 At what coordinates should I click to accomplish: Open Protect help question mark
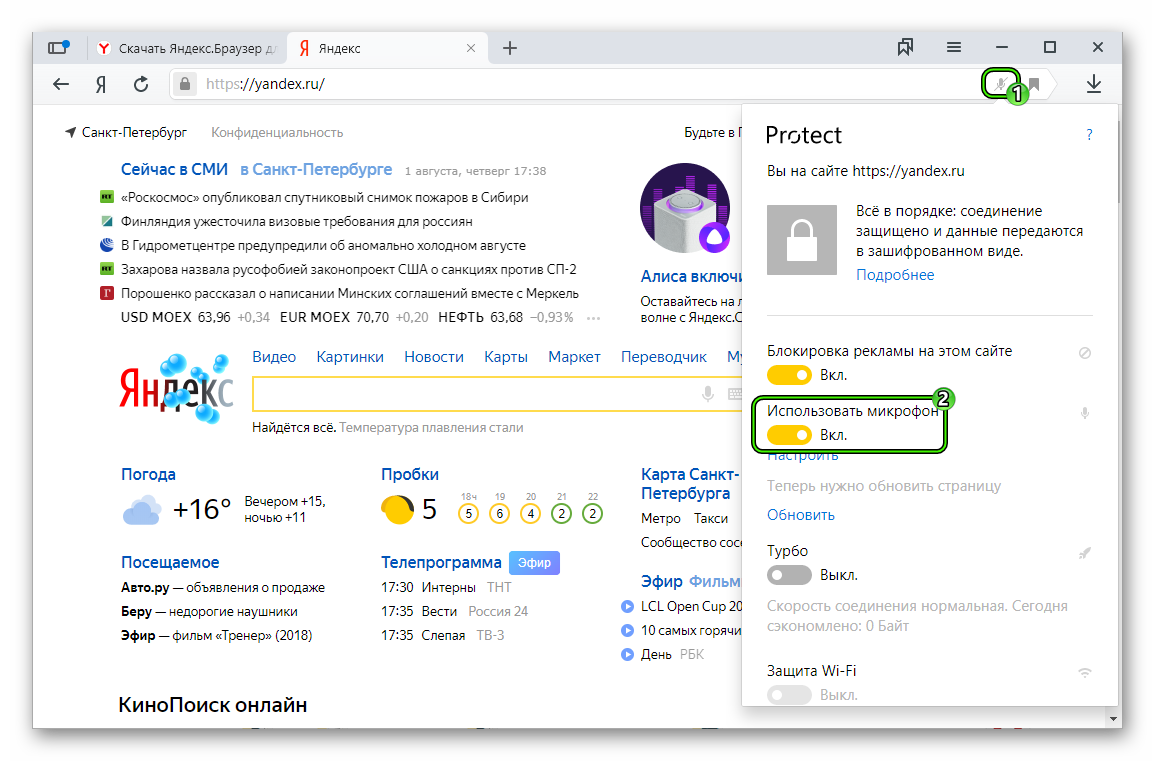(x=1089, y=135)
